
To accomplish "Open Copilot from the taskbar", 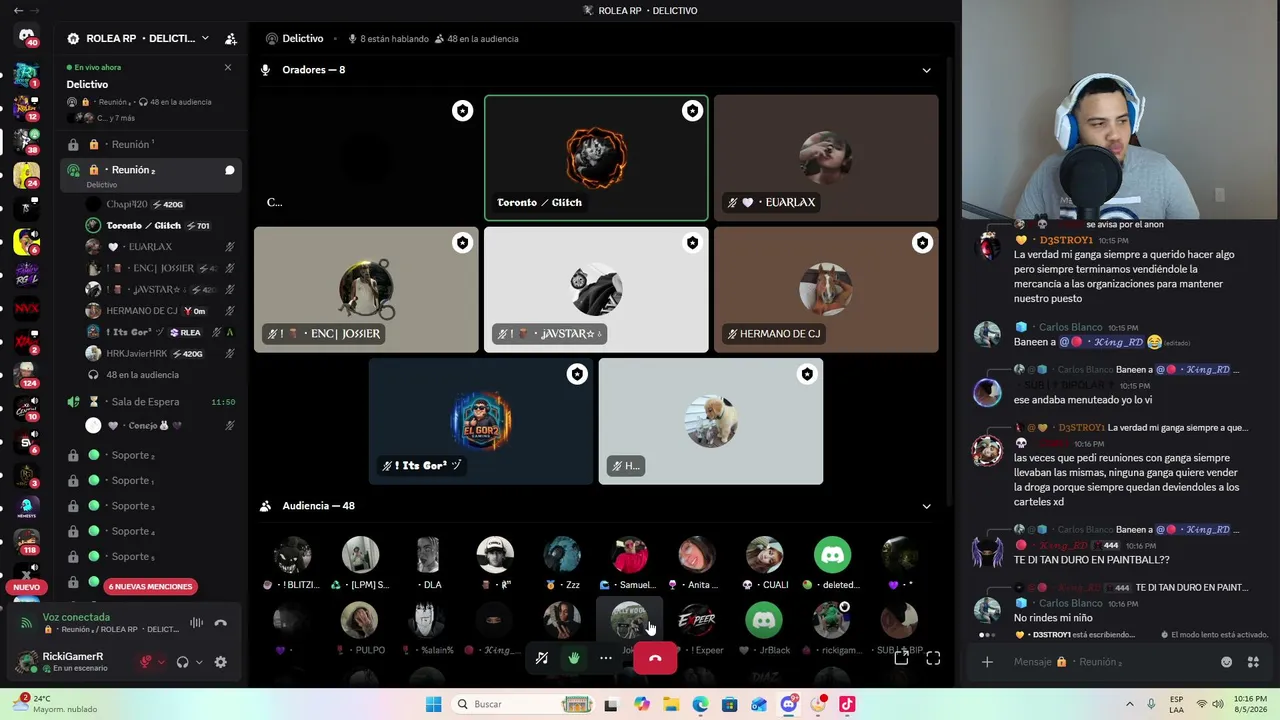I will coord(642,704).
